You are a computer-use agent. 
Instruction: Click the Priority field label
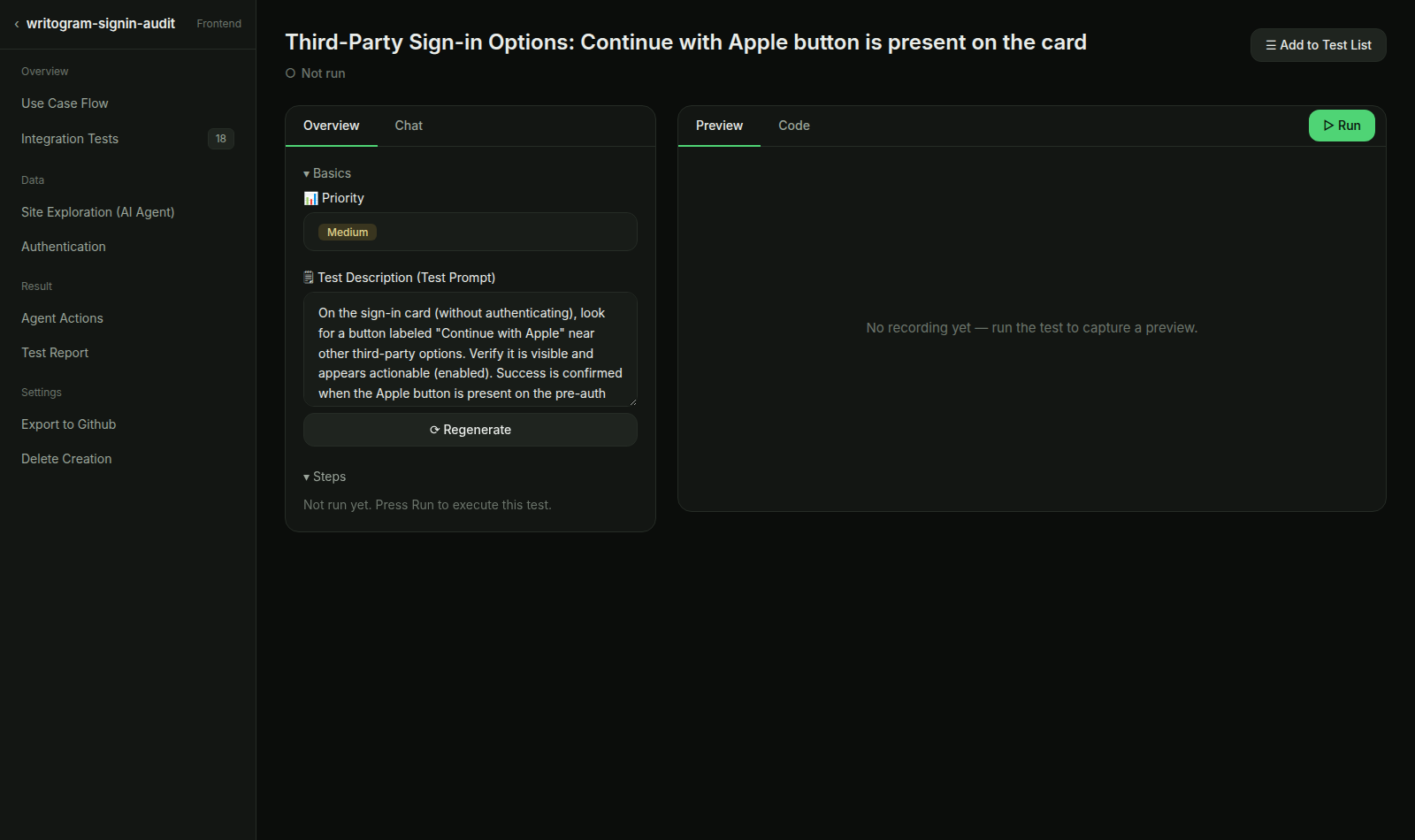coord(343,198)
